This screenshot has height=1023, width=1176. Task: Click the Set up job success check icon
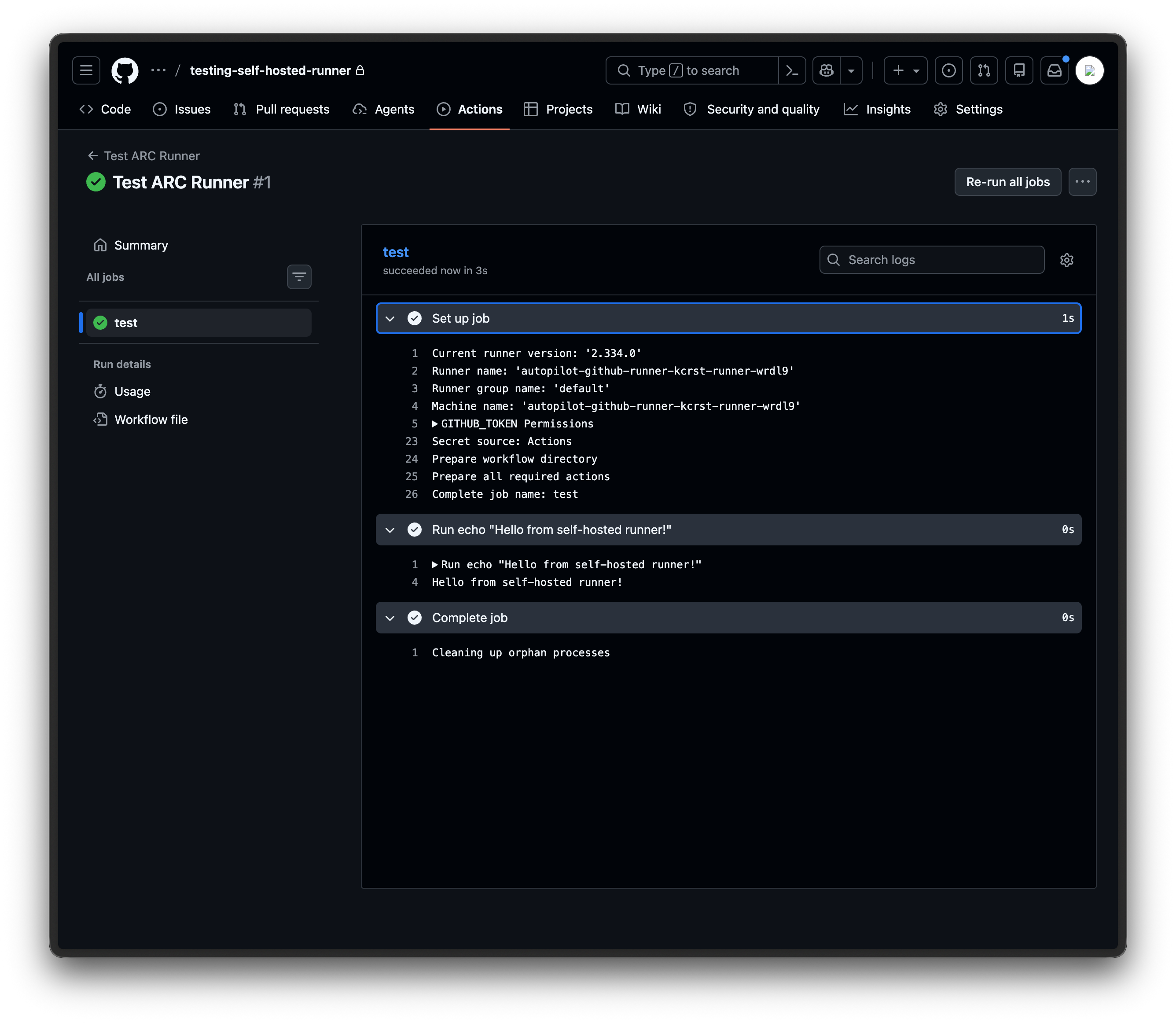415,318
